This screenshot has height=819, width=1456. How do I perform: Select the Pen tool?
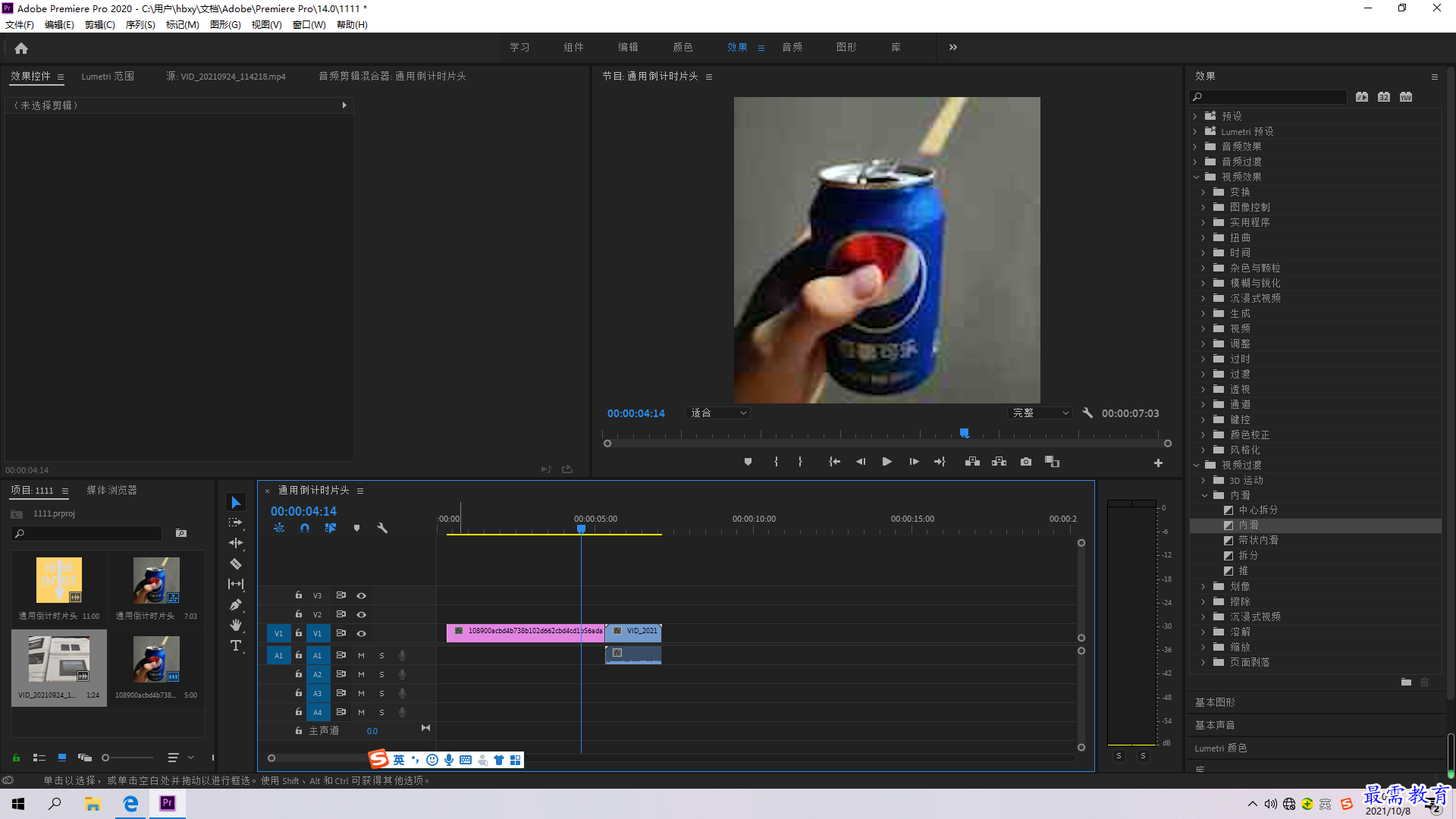pos(236,604)
